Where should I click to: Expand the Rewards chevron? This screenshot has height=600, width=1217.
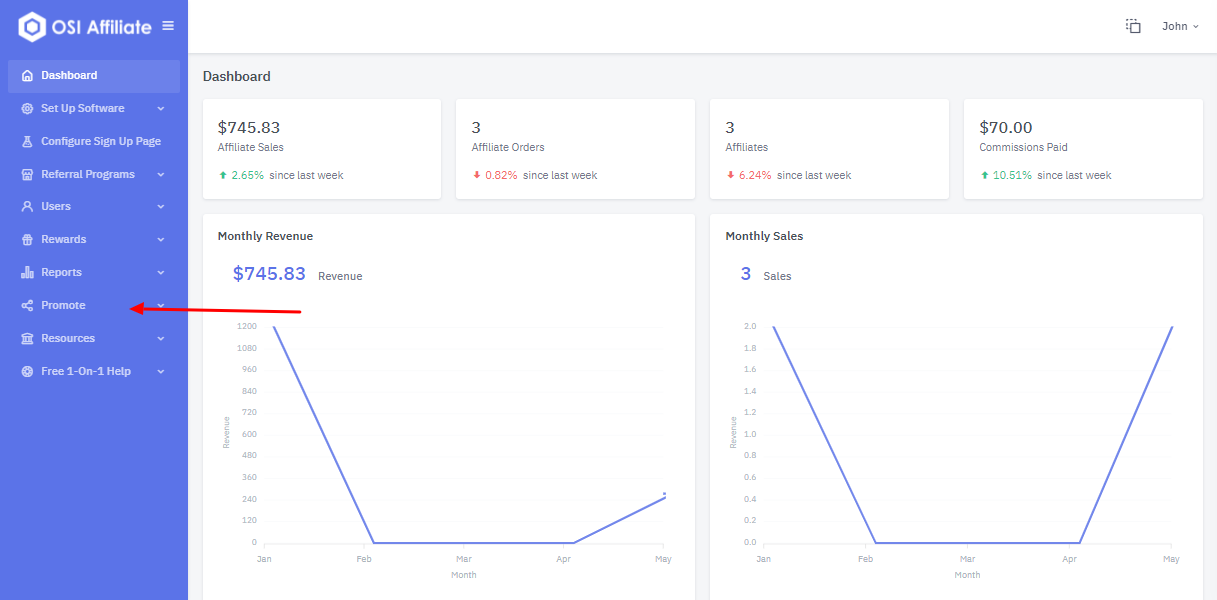point(161,240)
